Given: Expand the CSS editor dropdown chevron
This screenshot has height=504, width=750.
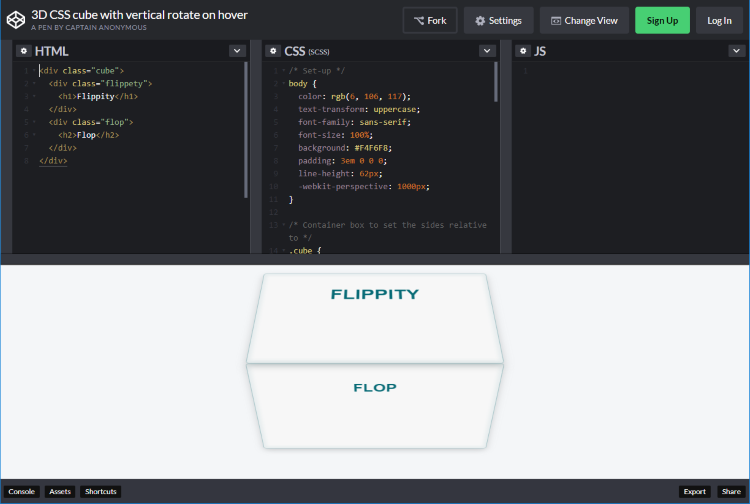Looking at the screenshot, I should pos(486,51).
